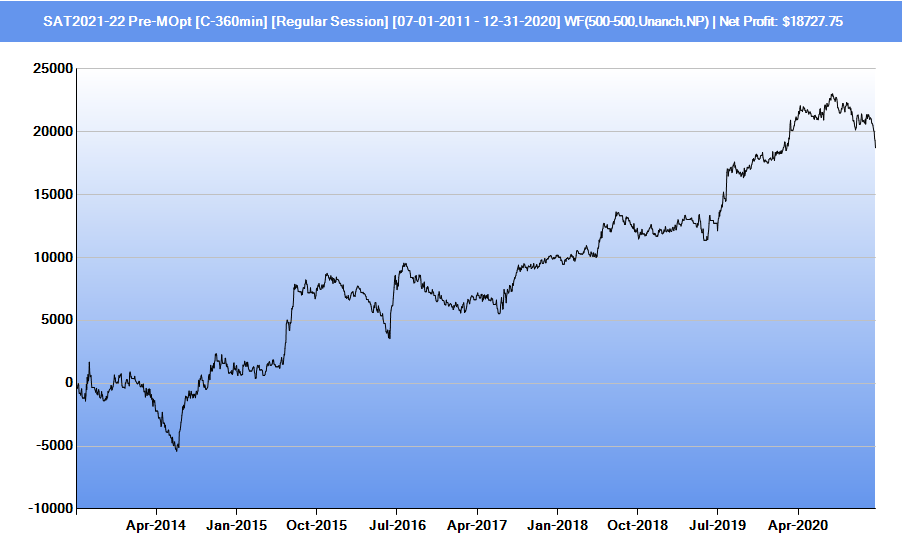The height and width of the screenshot is (555, 902).
Task: Click the 25000 y-axis label
Action: 53,68
